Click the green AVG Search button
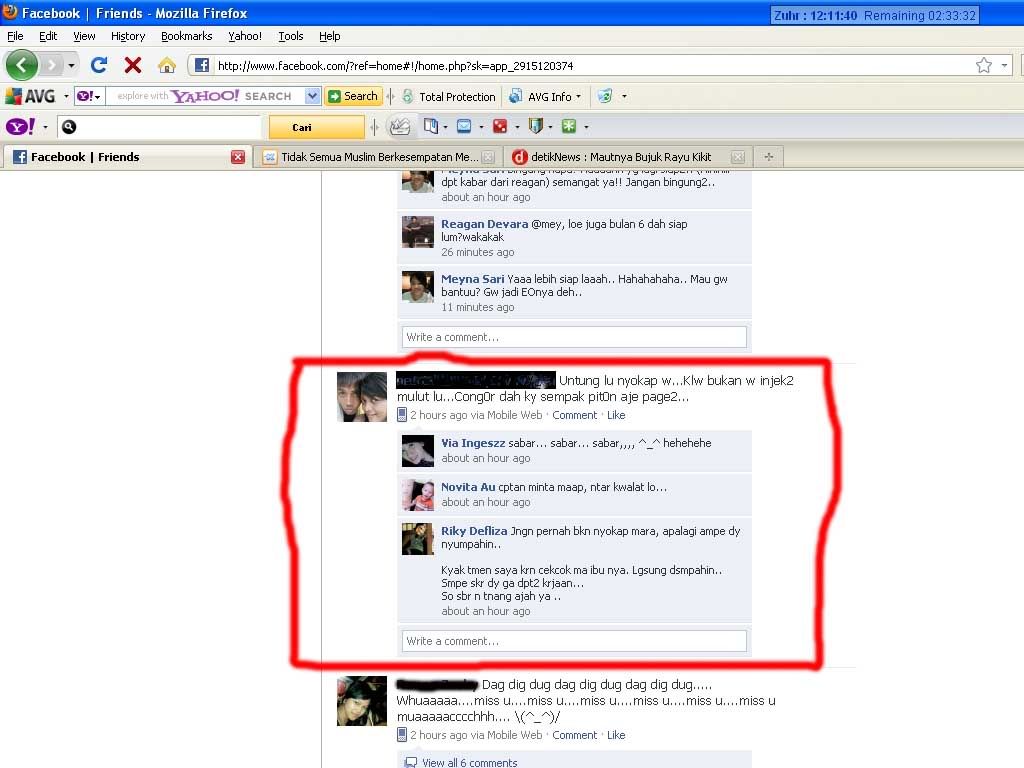Viewport: 1024px width, 768px height. coord(353,96)
